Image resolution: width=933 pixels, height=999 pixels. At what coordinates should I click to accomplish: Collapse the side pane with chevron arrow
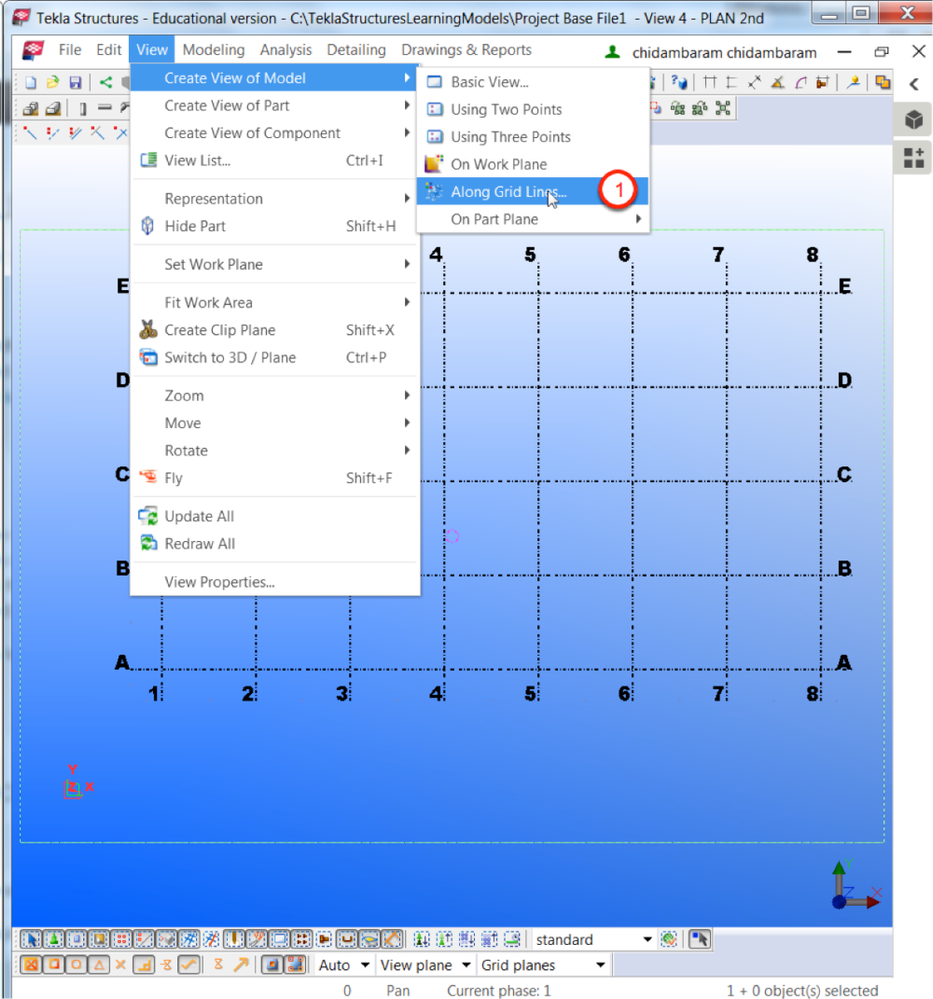coord(914,83)
